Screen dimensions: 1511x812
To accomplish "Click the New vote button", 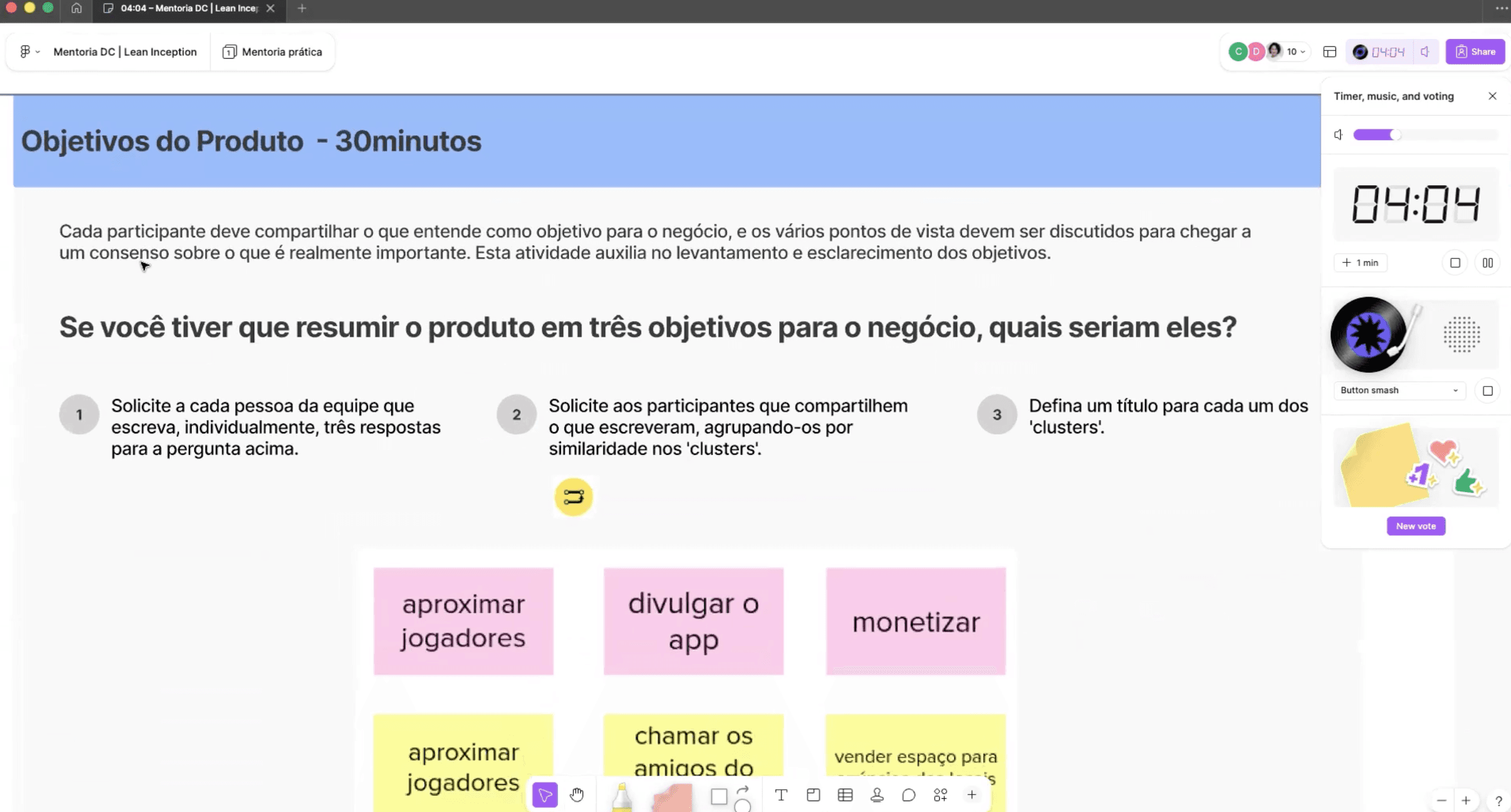I will click(x=1415, y=526).
